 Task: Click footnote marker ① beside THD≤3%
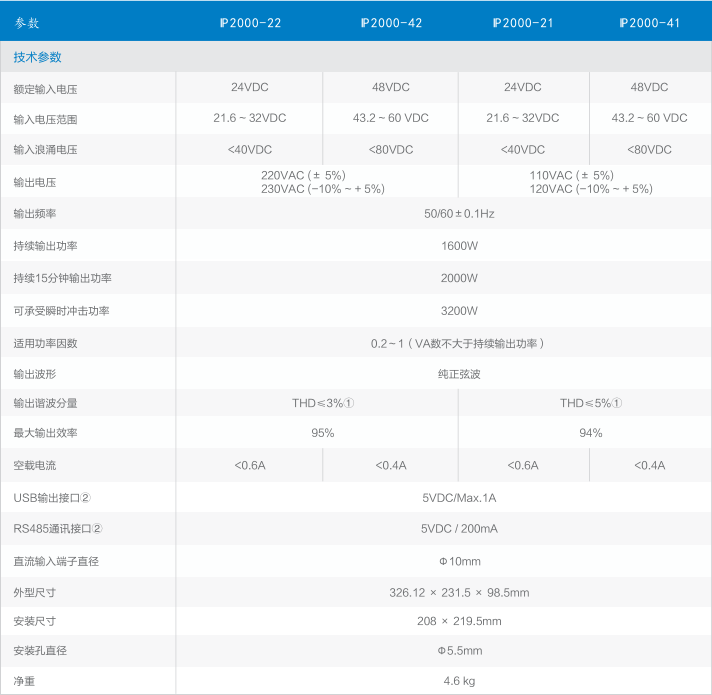(x=350, y=403)
